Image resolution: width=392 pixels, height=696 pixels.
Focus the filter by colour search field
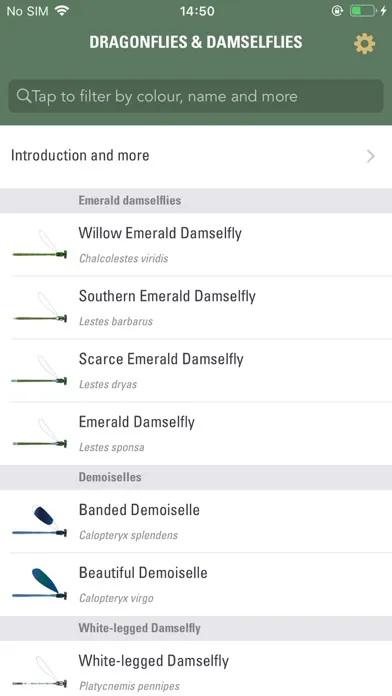tap(196, 96)
